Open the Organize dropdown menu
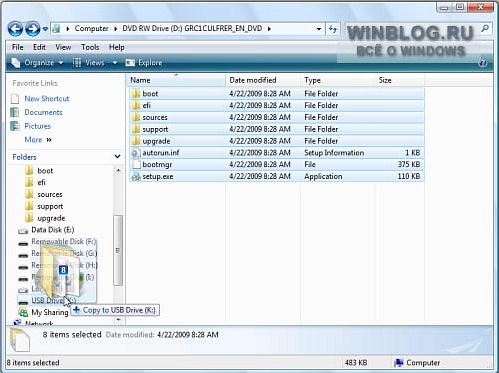The width and height of the screenshot is (499, 373). (x=37, y=63)
